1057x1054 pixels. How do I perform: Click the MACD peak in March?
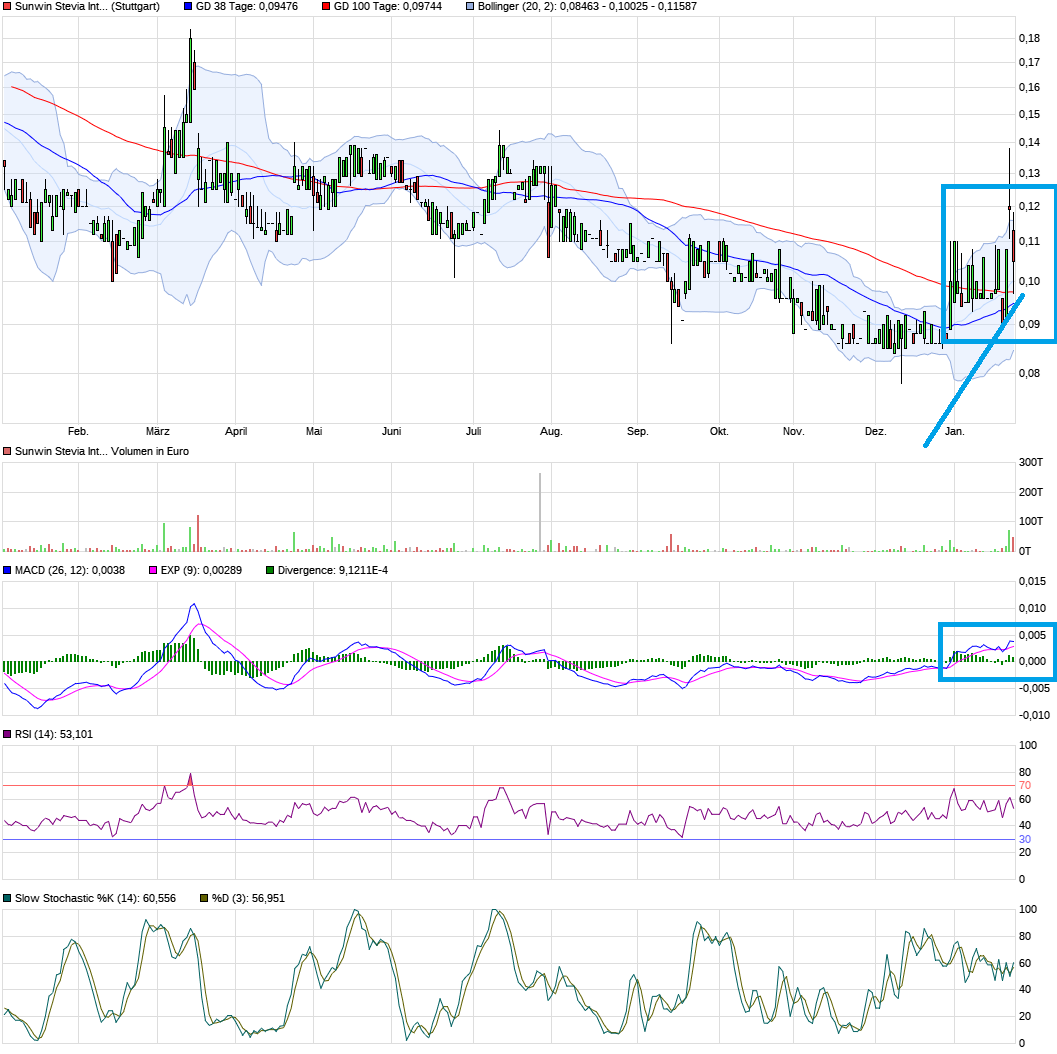click(194, 604)
